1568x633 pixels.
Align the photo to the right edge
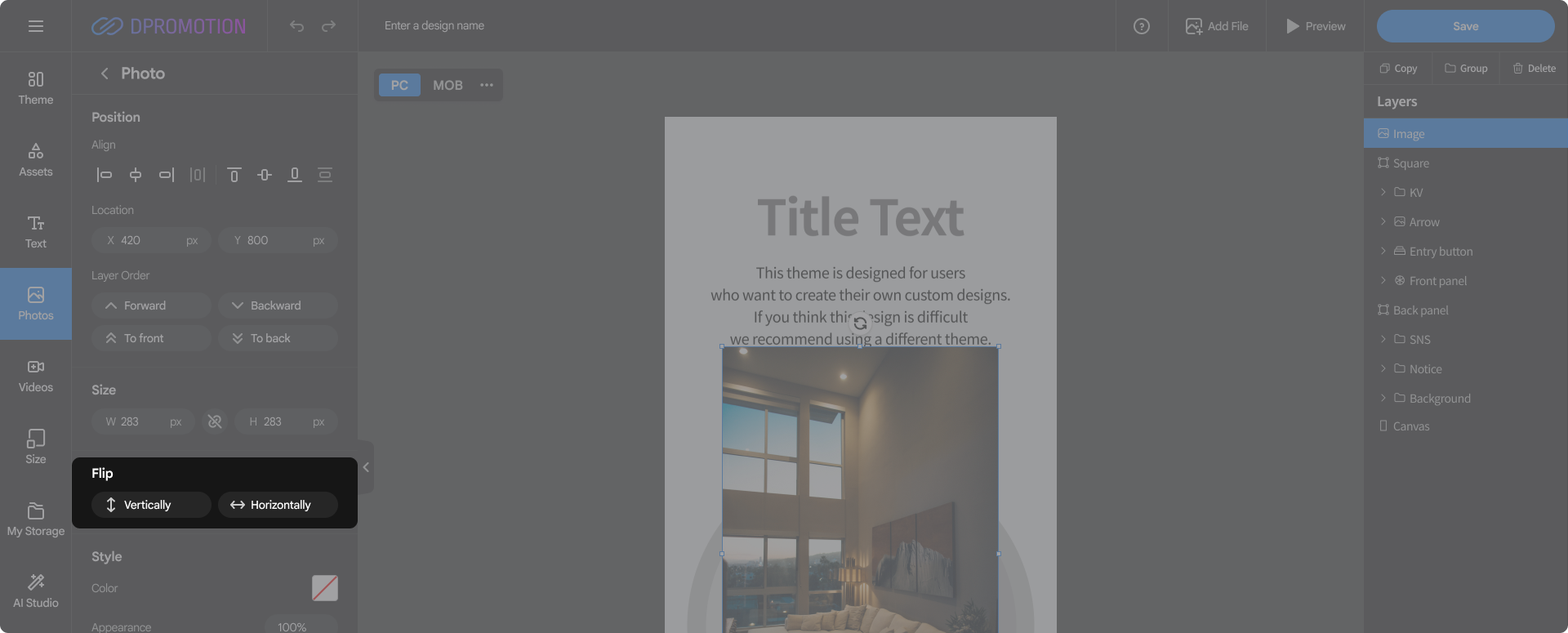(x=167, y=175)
